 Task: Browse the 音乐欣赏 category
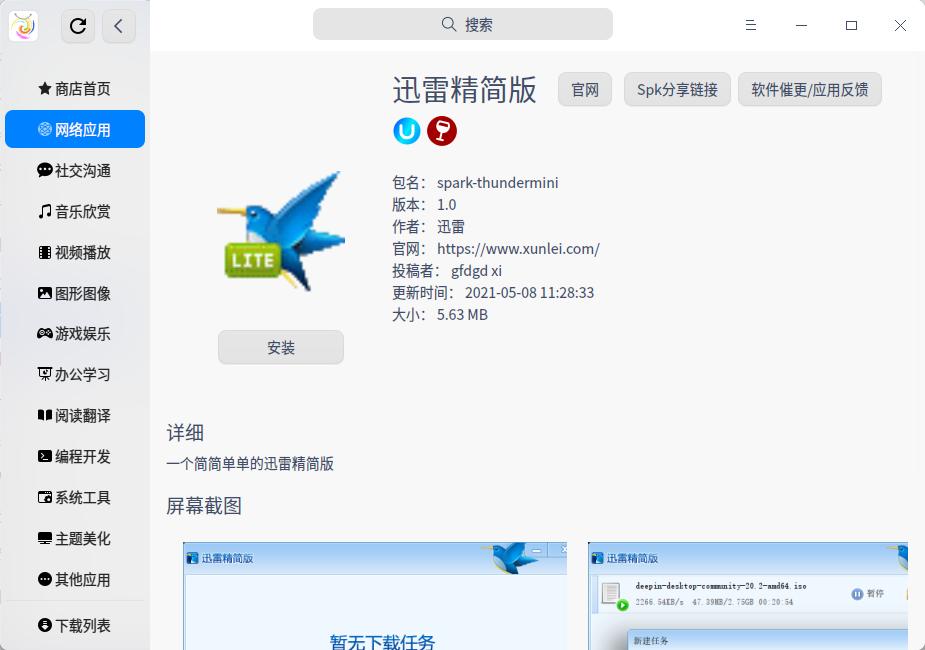(75, 211)
